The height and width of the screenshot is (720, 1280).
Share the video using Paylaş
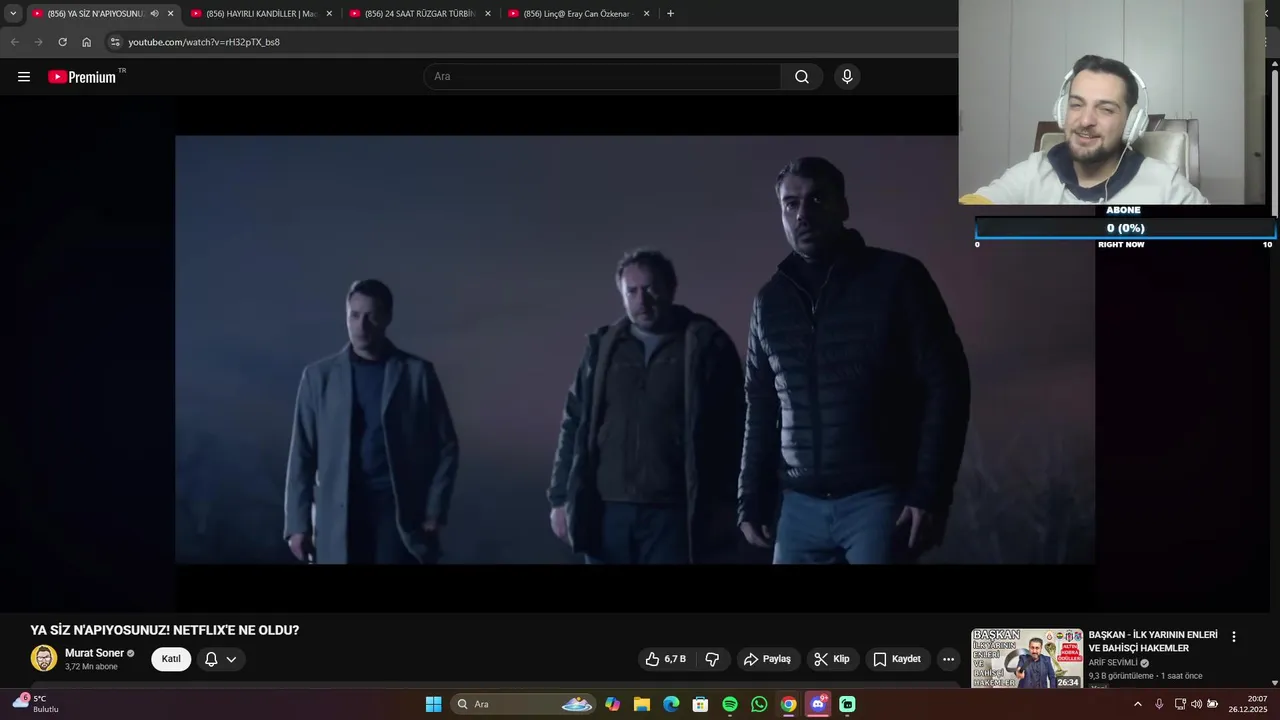tap(767, 659)
